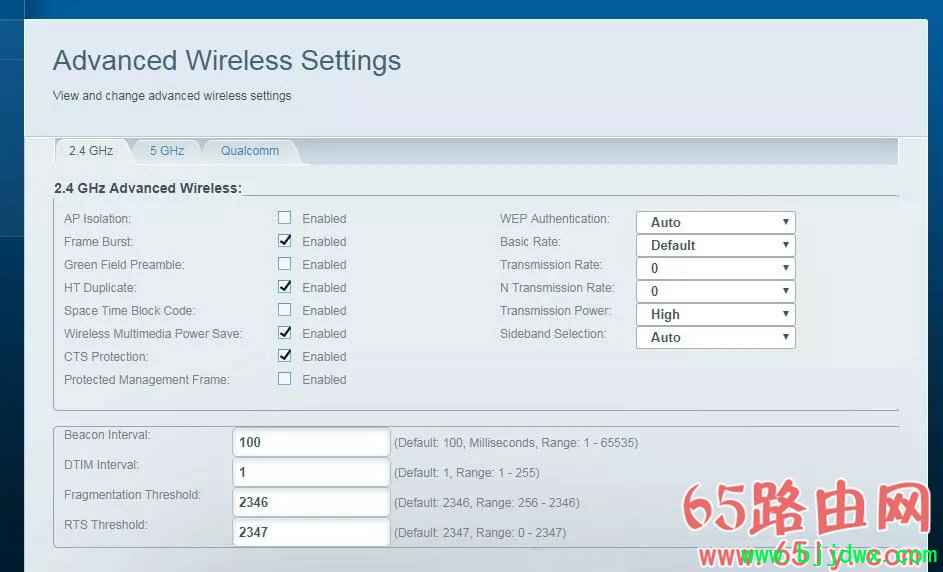Open the Qualcomm tab

[250, 151]
